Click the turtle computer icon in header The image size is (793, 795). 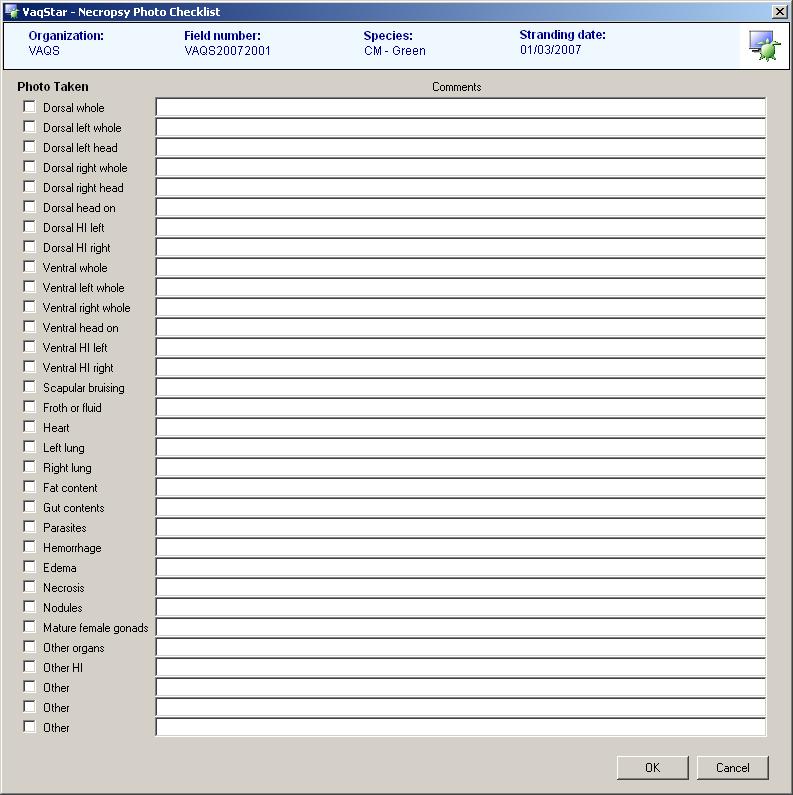tap(764, 45)
